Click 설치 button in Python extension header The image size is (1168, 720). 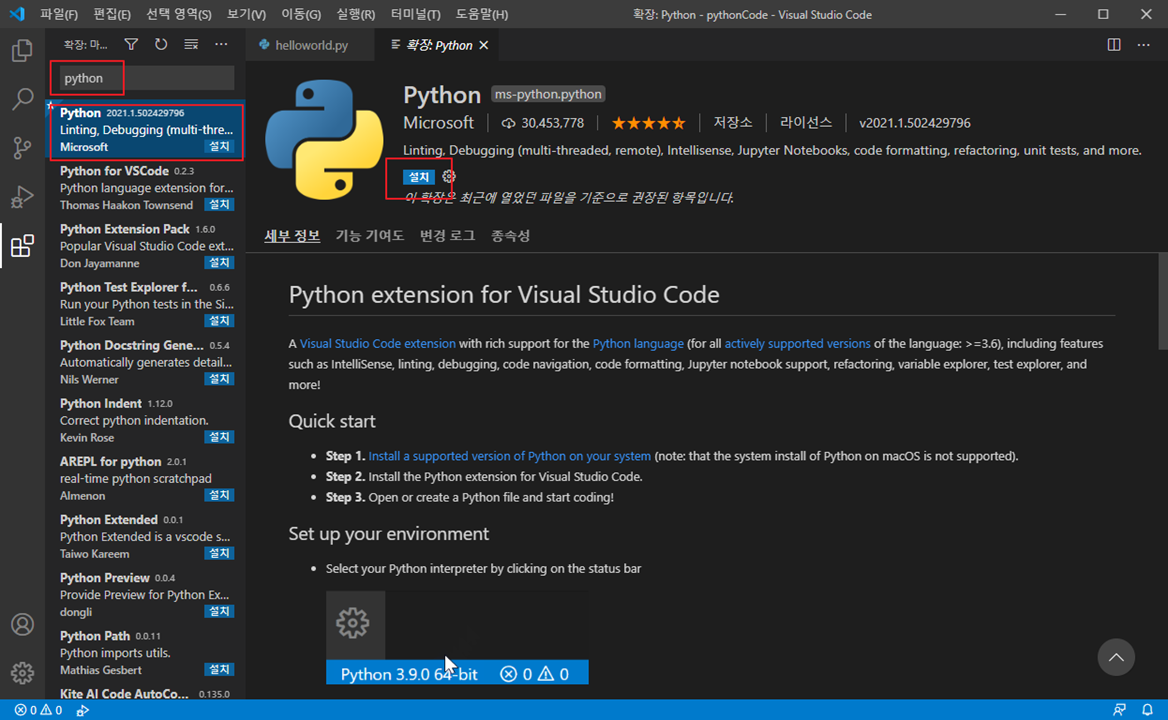[419, 176]
